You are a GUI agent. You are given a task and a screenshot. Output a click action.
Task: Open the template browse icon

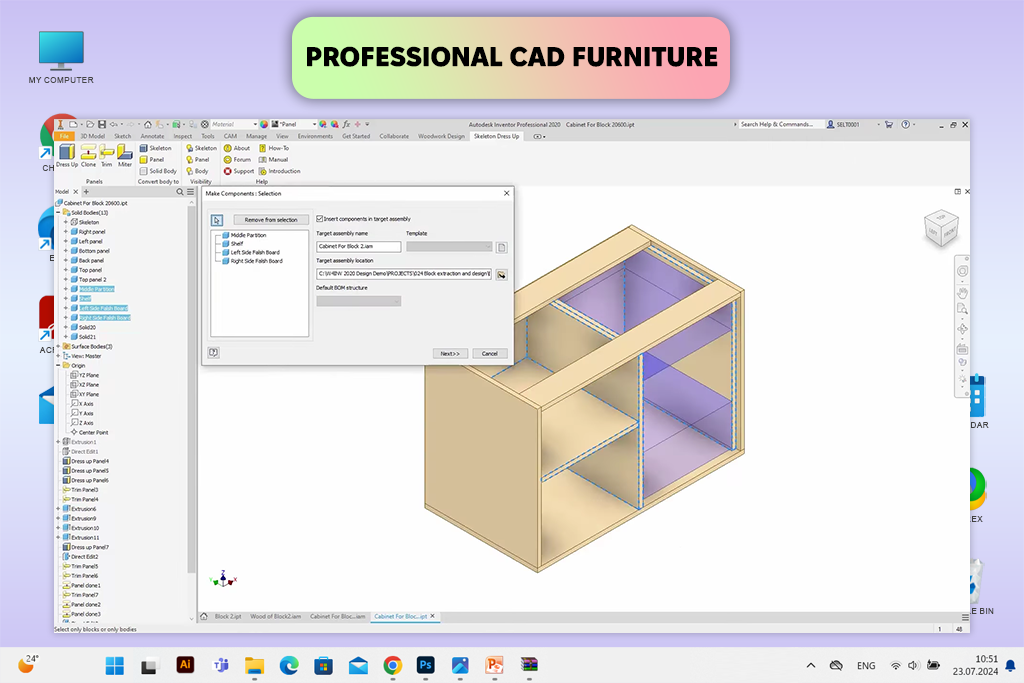pos(502,247)
